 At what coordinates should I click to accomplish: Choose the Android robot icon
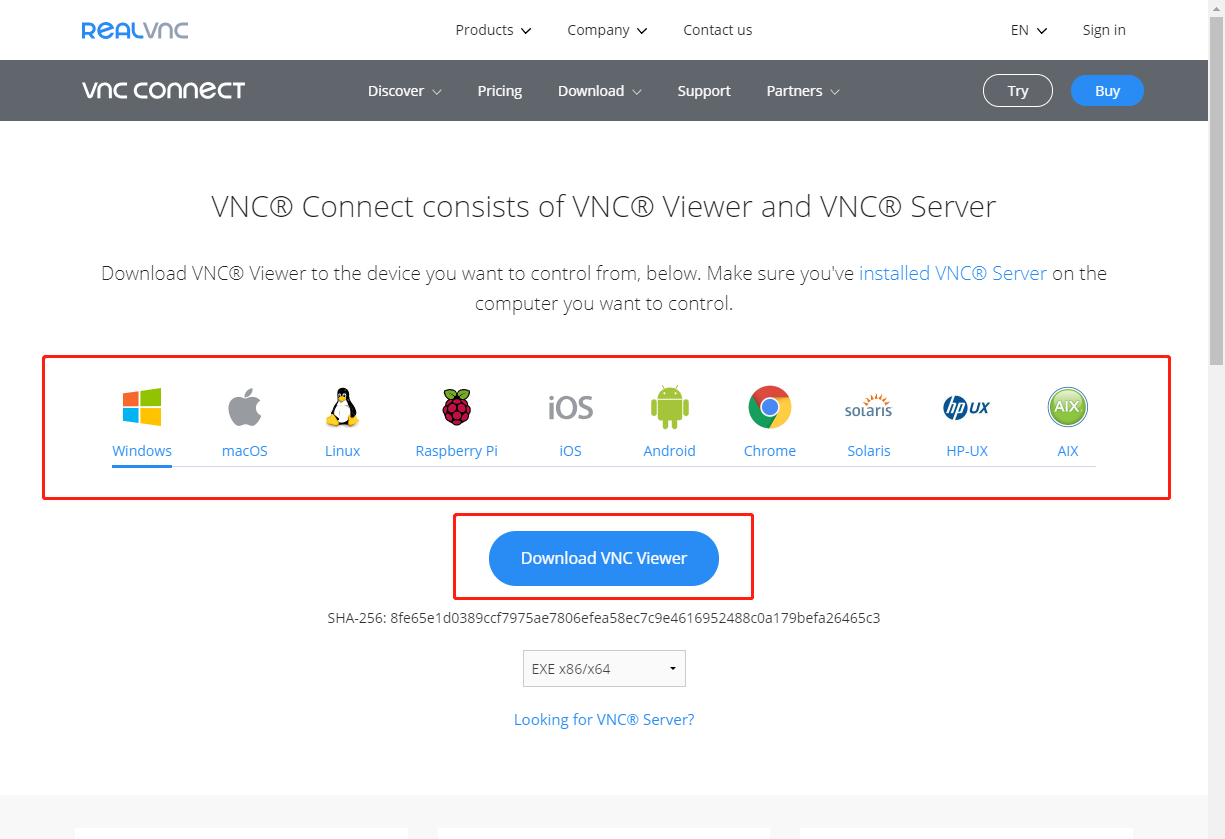pyautogui.click(x=669, y=406)
